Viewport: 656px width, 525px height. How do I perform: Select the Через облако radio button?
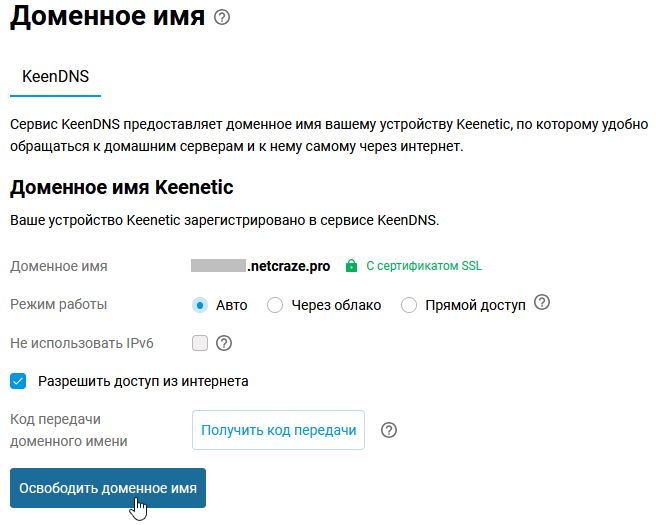[x=275, y=305]
